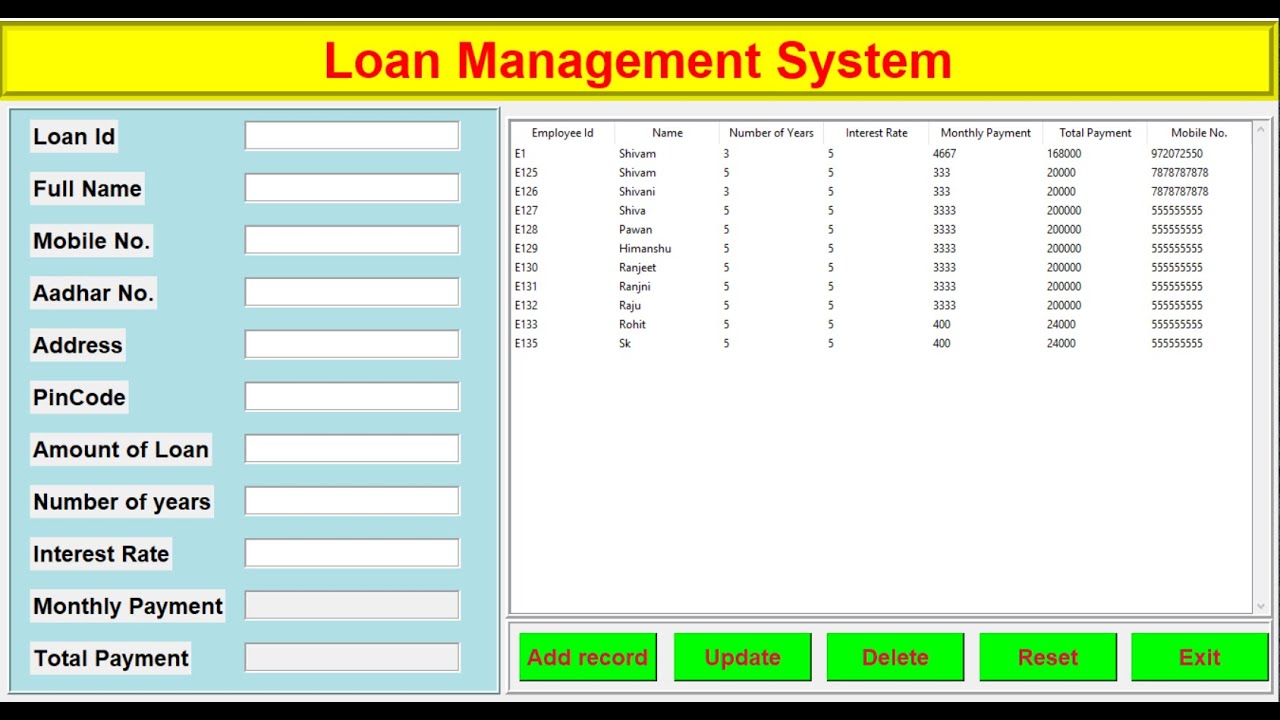Click the Total Payment column header
The image size is (1280, 720).
[1095, 133]
